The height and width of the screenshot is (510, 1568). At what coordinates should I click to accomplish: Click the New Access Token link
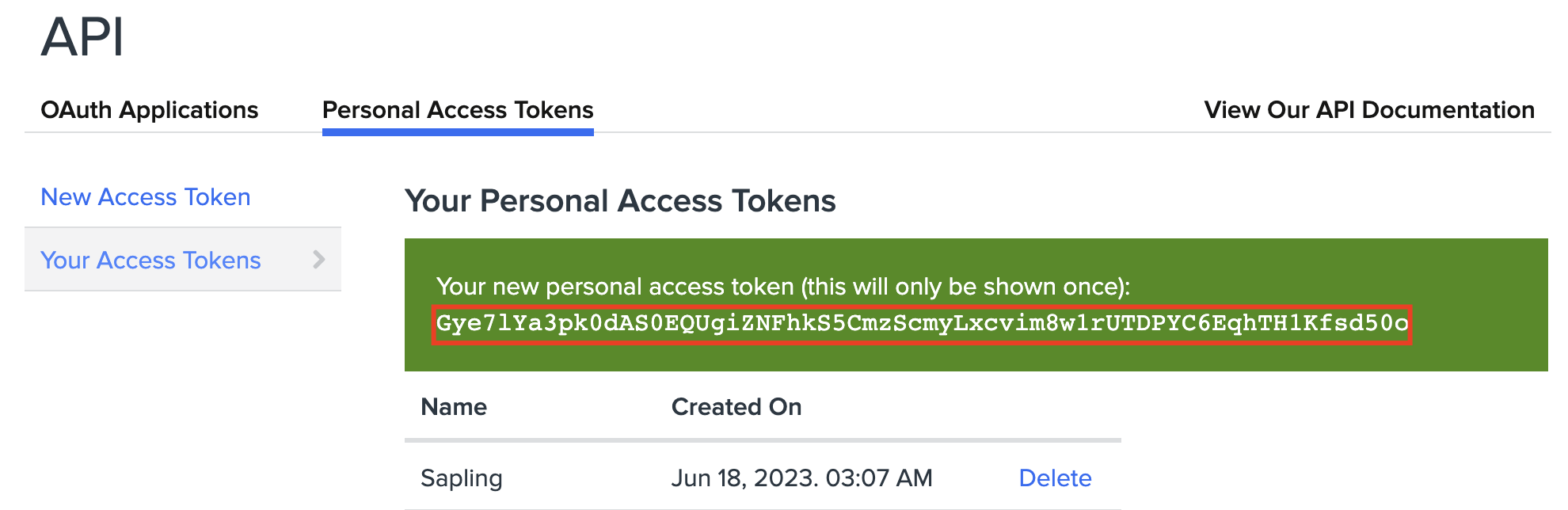(146, 197)
